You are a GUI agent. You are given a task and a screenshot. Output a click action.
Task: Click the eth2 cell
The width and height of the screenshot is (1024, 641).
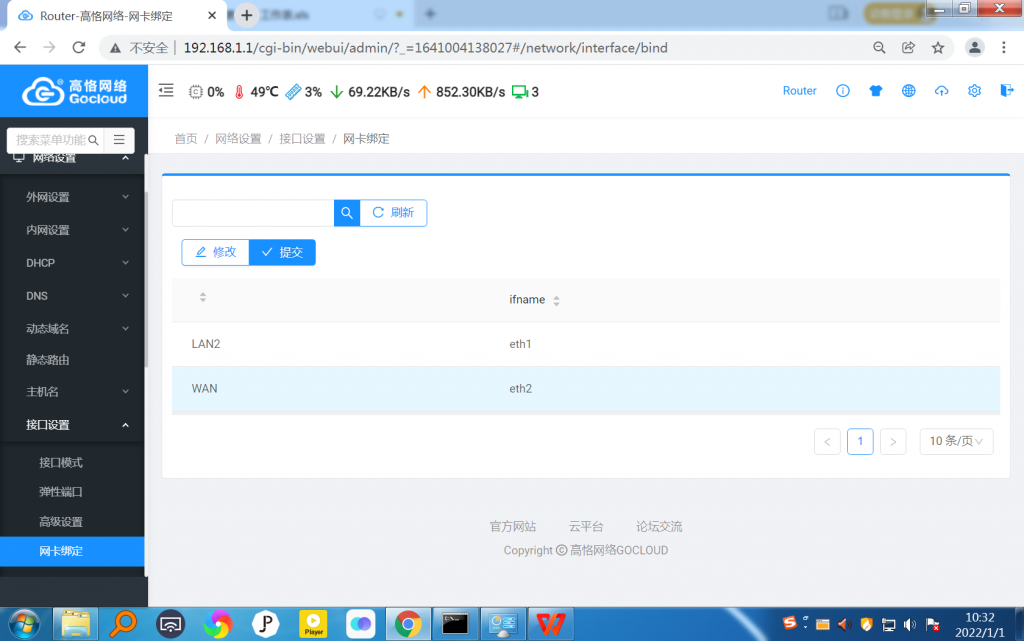(520, 388)
